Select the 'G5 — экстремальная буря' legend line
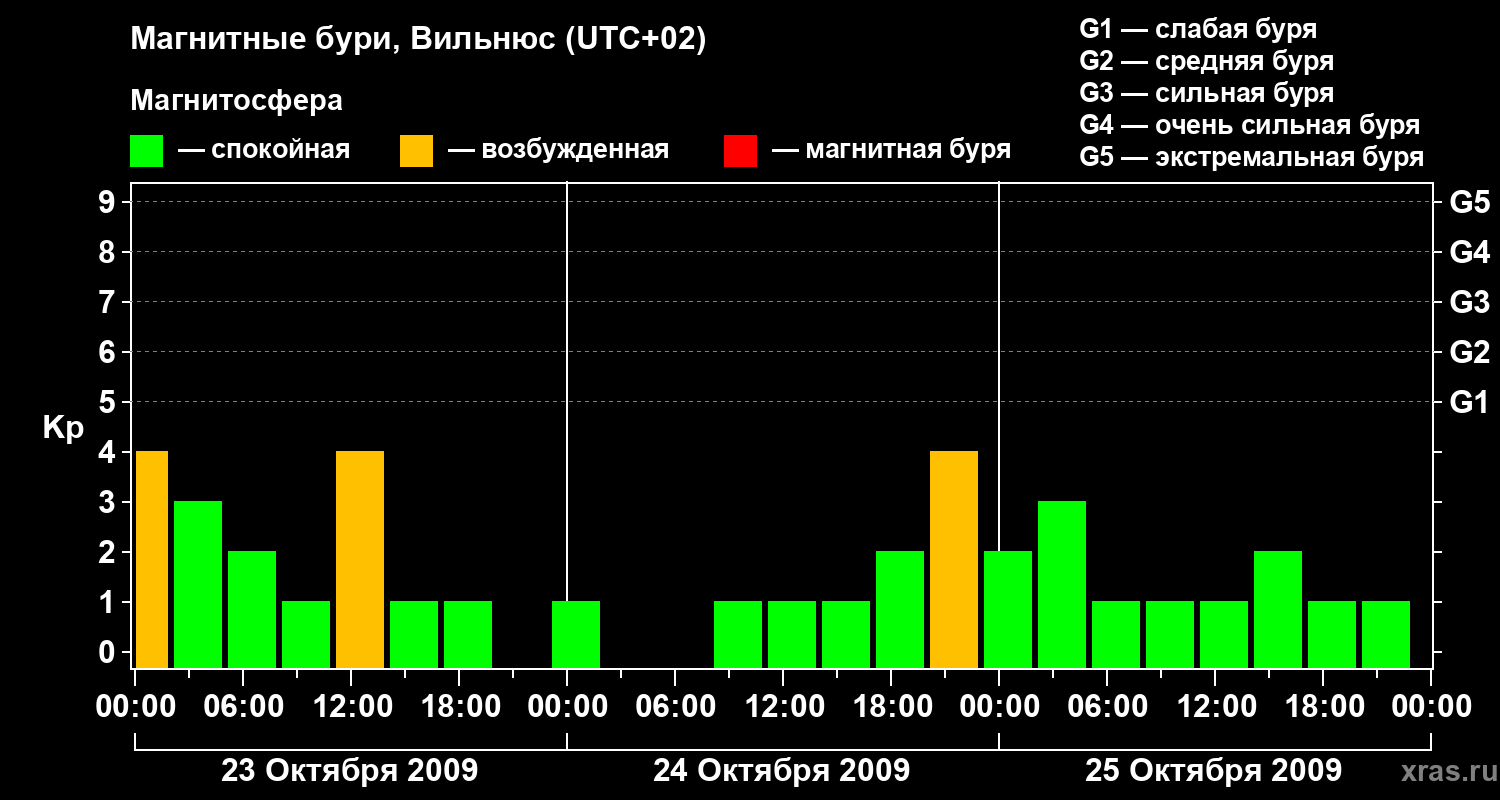Image resolution: width=1500 pixels, height=800 pixels. click(x=1252, y=157)
